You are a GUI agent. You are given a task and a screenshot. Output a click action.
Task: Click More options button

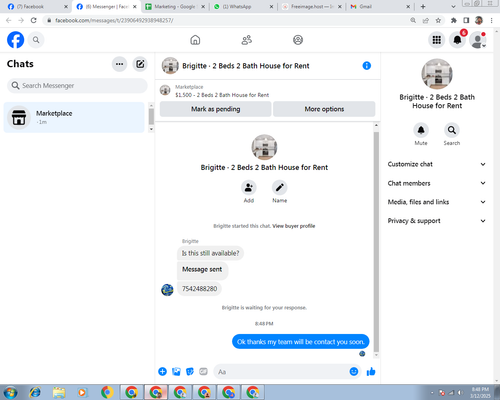(324, 109)
